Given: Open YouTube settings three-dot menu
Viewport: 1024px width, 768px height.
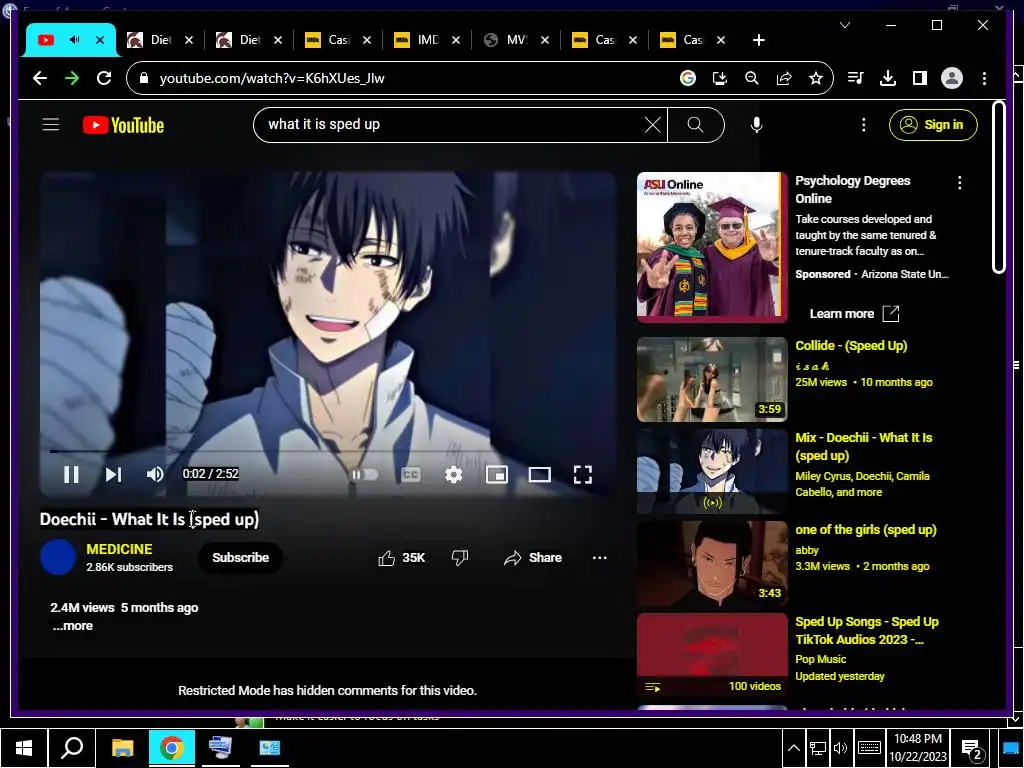Looking at the screenshot, I should [x=863, y=124].
